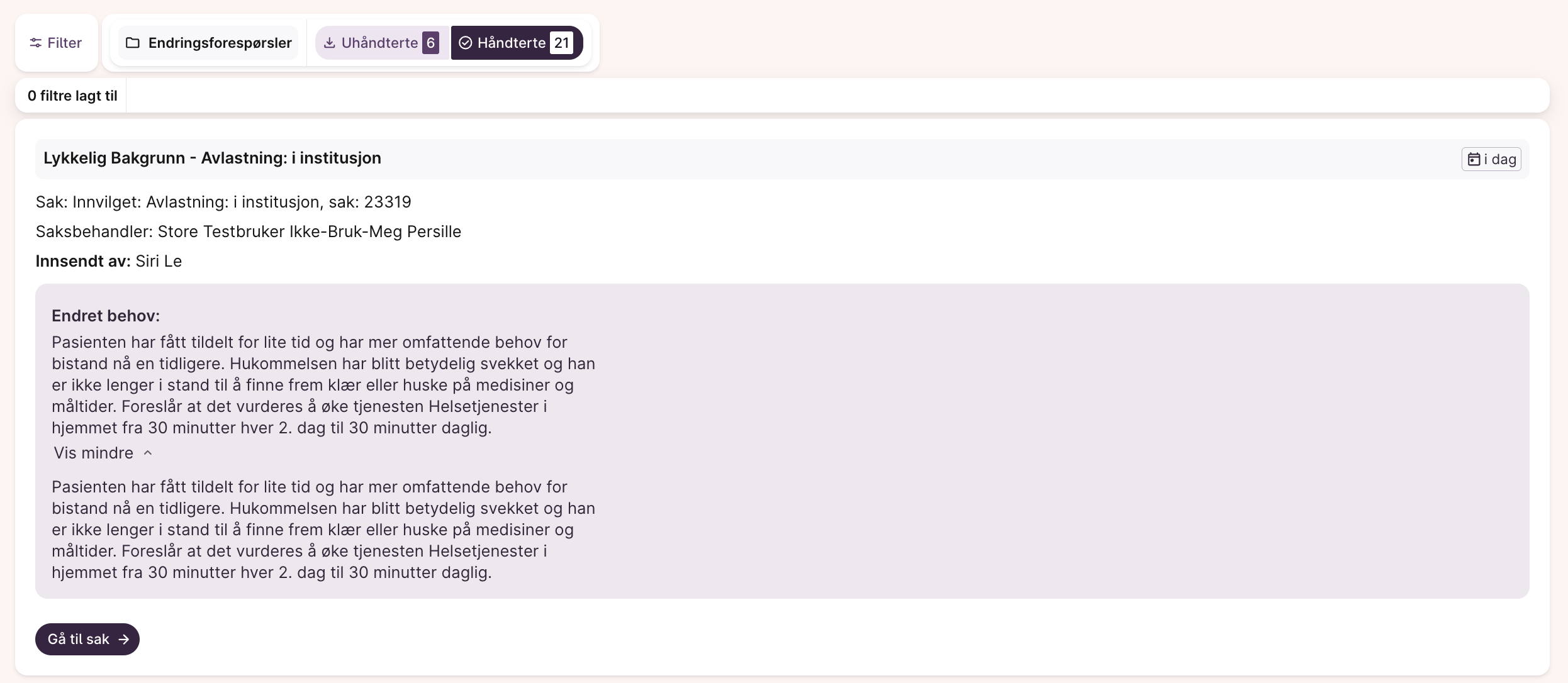
Task: Click the download icon on Uhåndterte
Action: 329,43
